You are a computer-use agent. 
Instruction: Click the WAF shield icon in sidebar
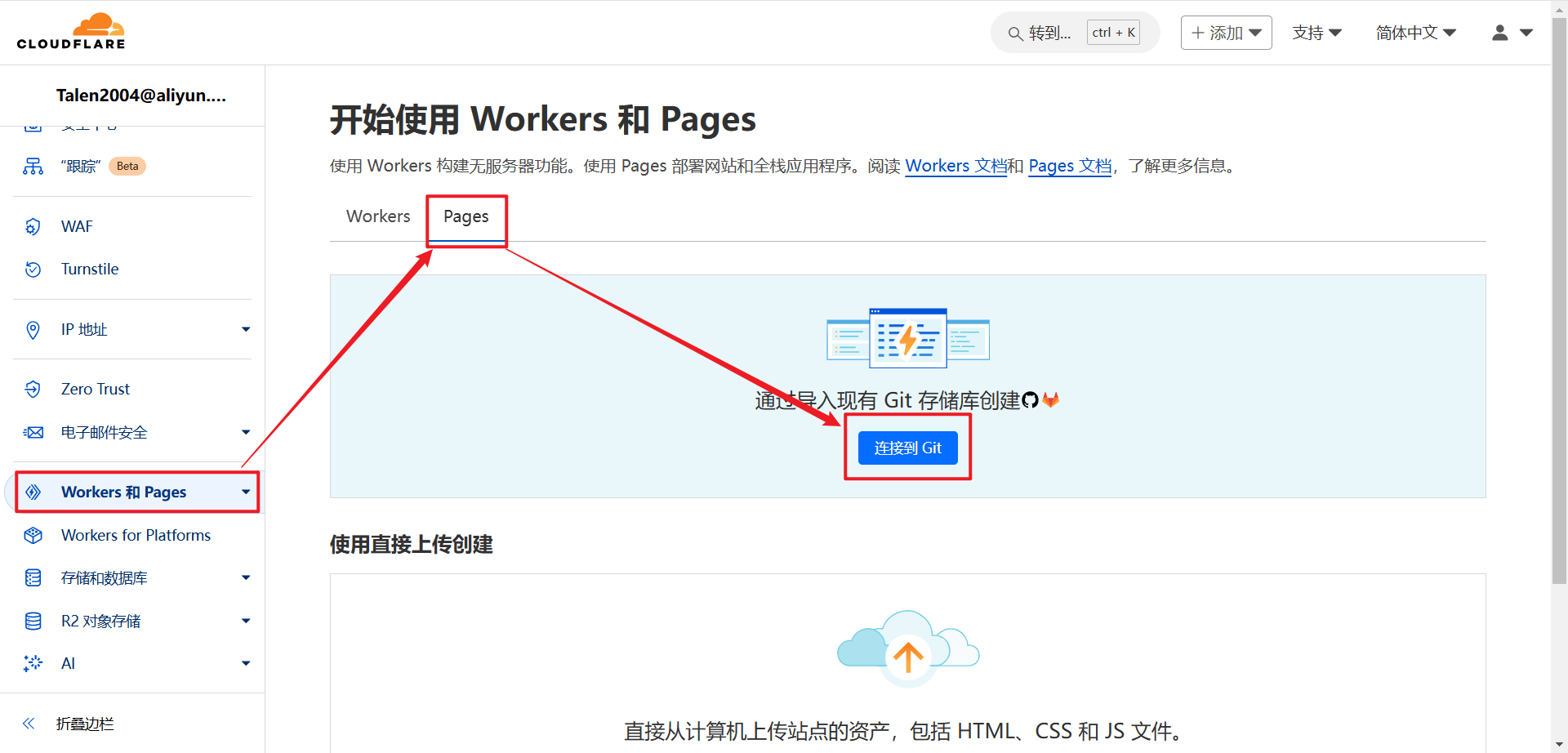point(33,226)
